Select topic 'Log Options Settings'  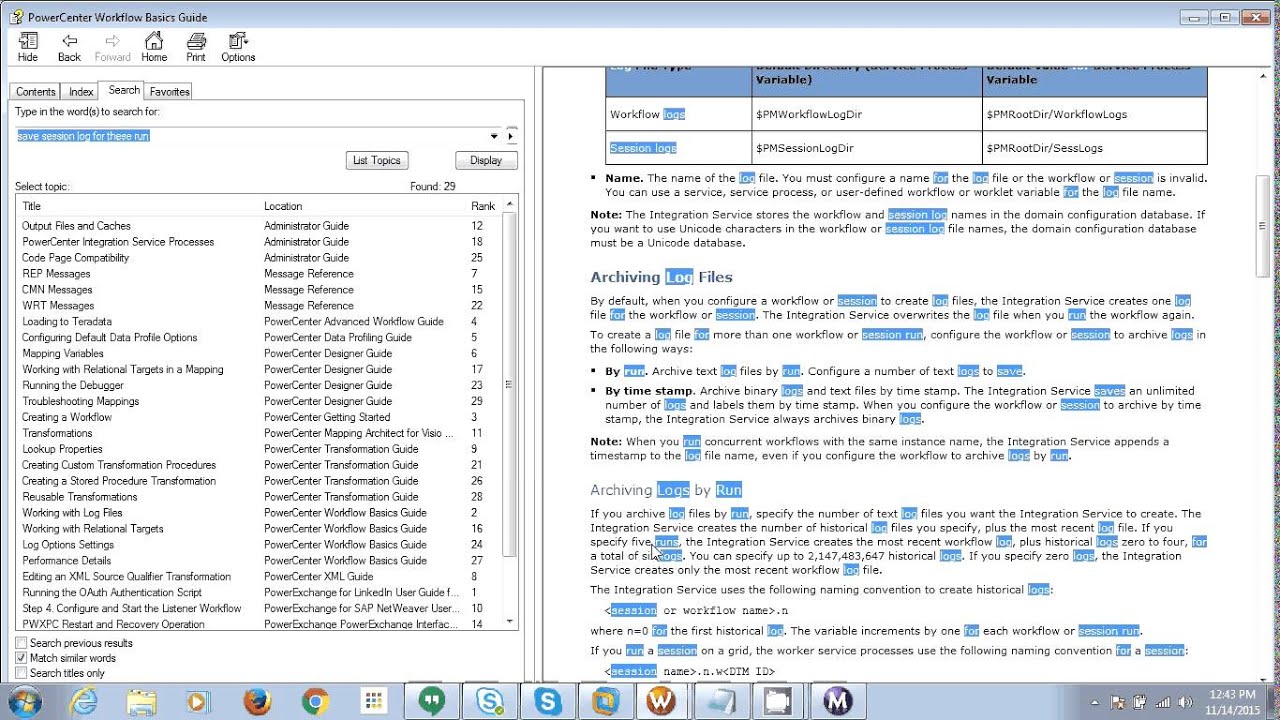68,545
